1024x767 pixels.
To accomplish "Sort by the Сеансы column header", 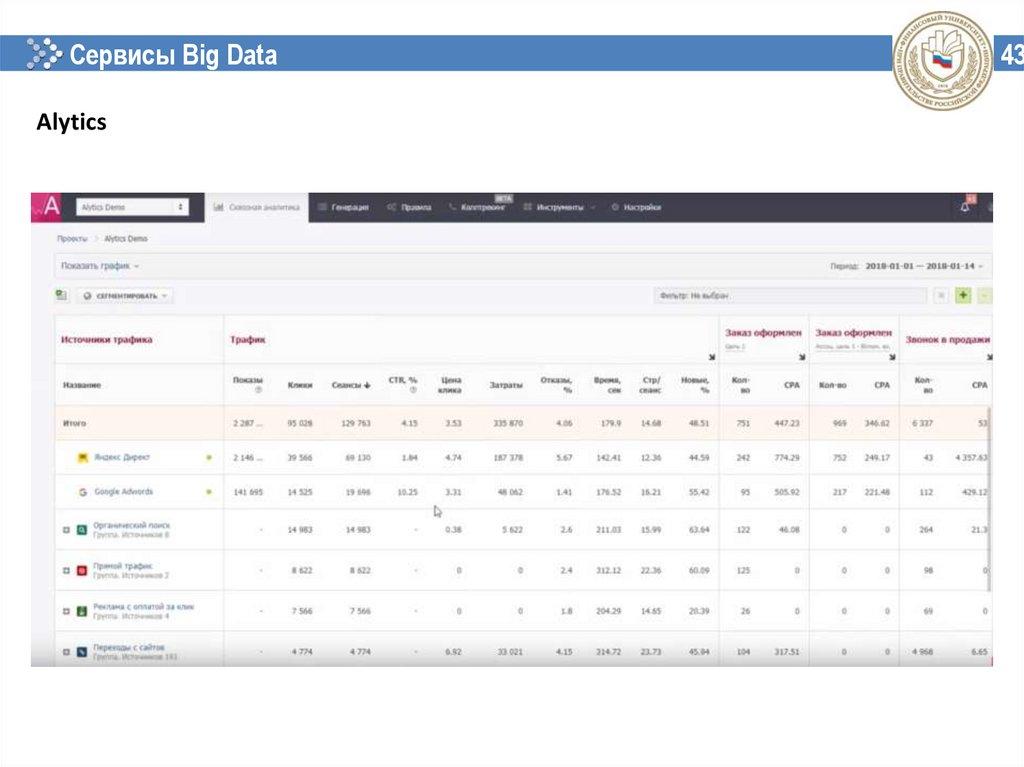I will tap(350, 385).
